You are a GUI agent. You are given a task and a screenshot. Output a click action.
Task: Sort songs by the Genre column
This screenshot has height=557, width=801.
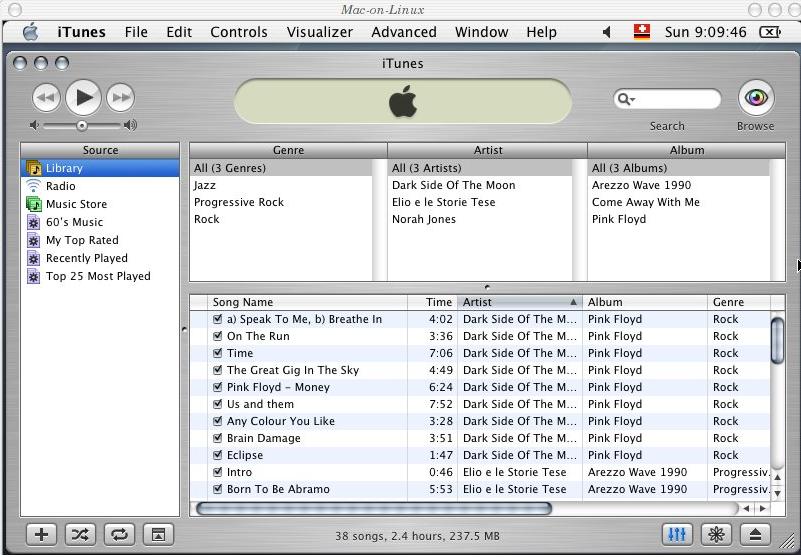click(739, 302)
